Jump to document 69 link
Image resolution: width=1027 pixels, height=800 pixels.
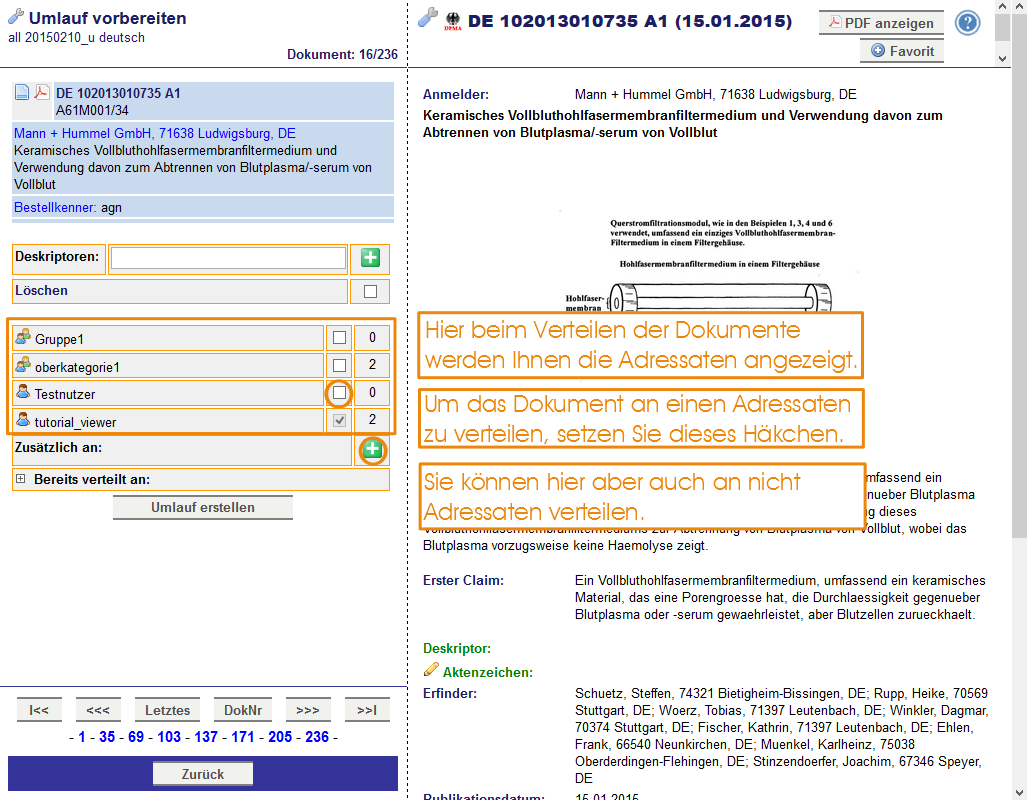coord(136,737)
